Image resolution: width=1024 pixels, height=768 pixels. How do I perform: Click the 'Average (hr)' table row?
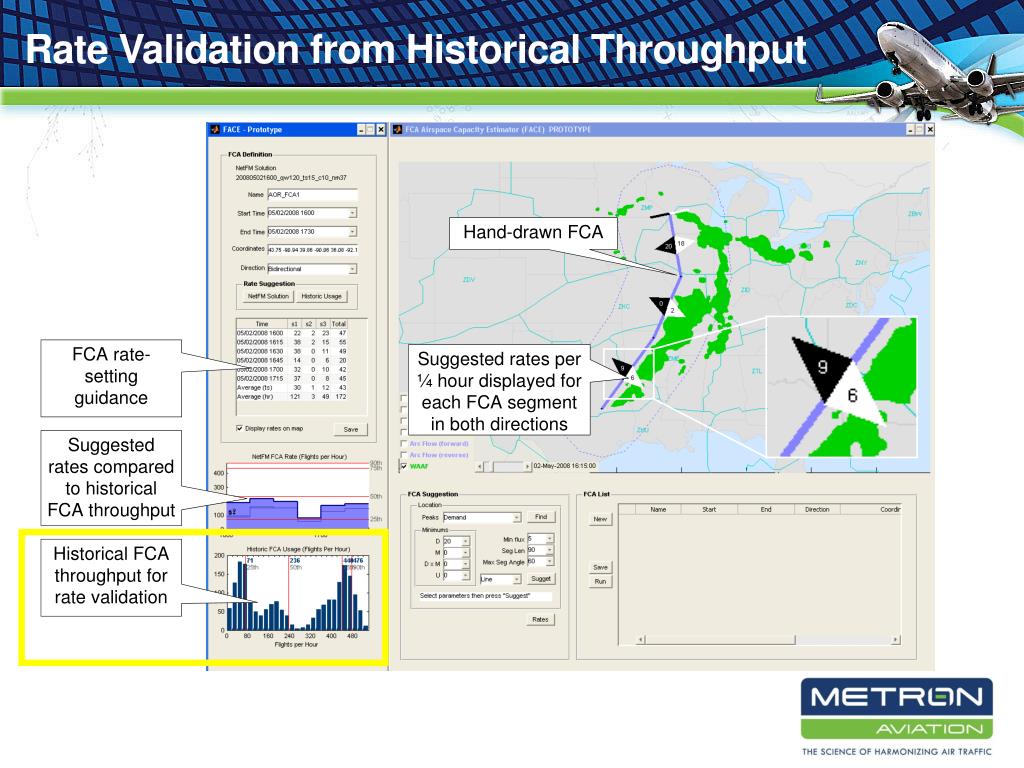point(292,397)
